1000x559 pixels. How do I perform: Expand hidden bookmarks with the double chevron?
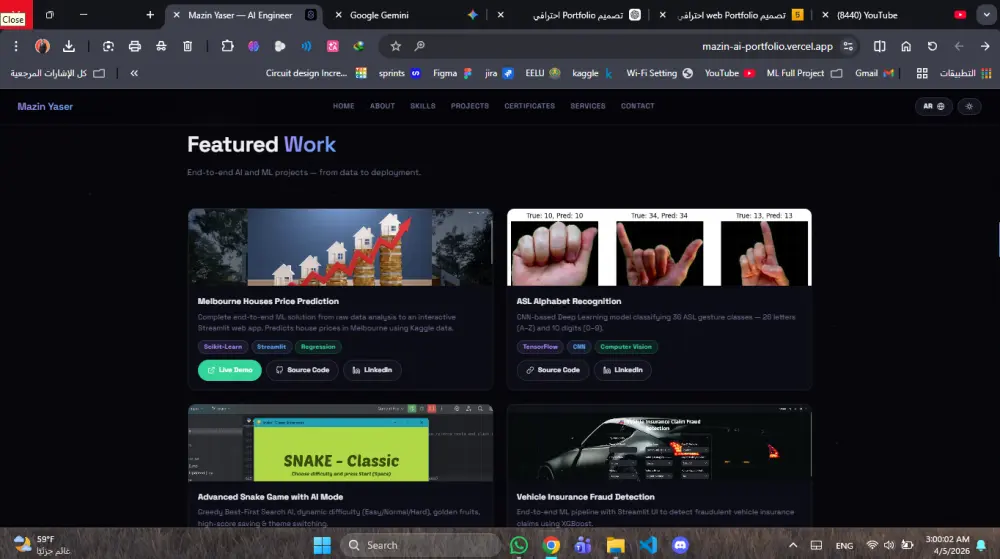tap(134, 73)
